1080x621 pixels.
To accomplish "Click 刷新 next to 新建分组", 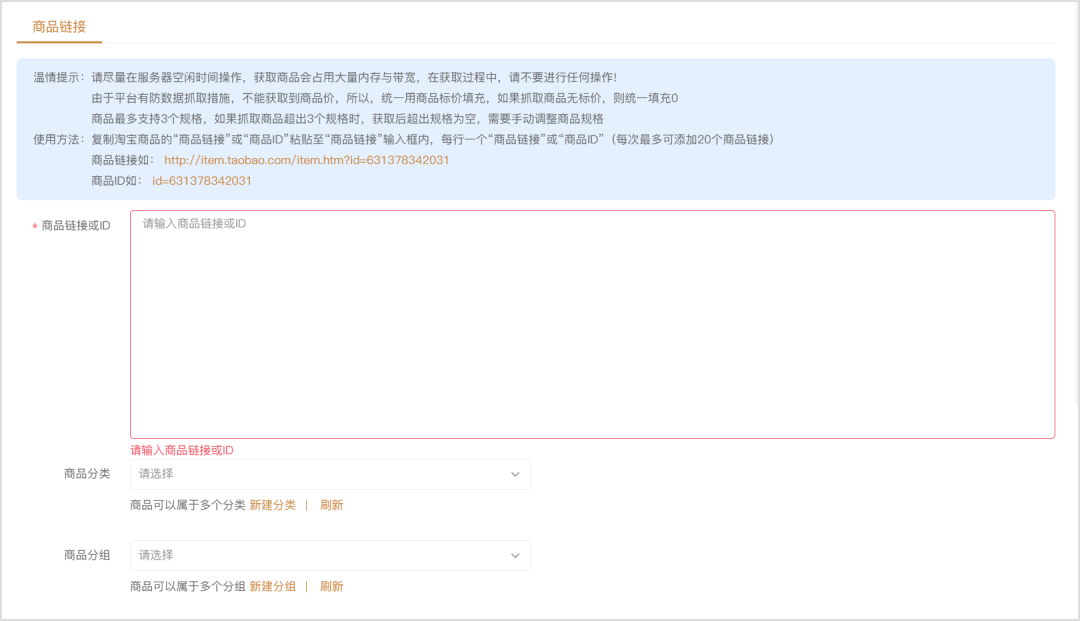I will click(x=331, y=587).
